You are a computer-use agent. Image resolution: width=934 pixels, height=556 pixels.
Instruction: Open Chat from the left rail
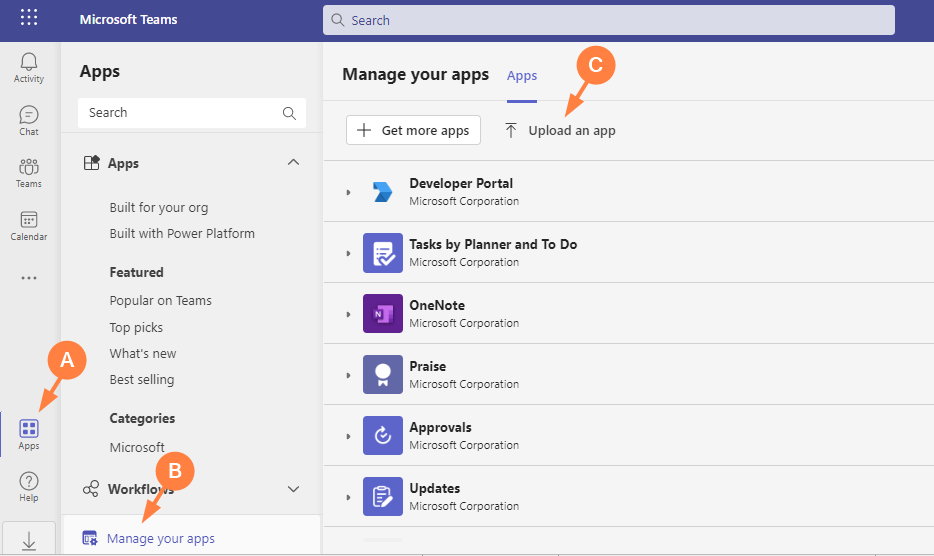coord(29,120)
